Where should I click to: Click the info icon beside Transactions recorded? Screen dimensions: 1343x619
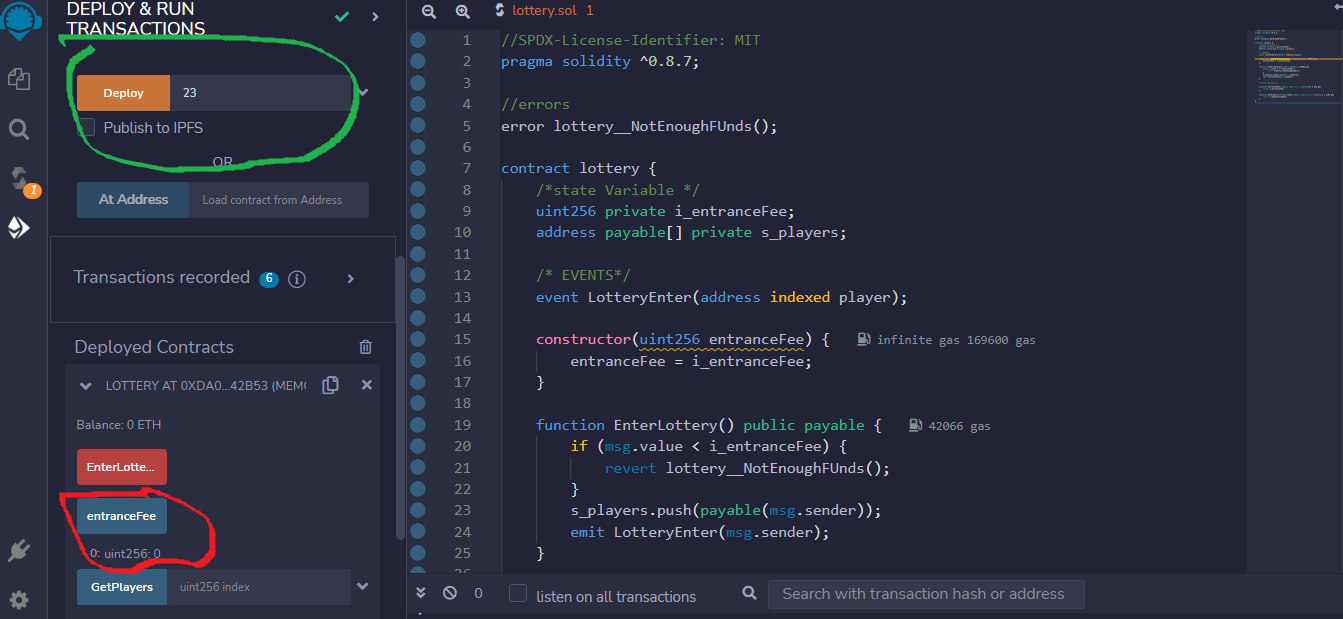297,279
